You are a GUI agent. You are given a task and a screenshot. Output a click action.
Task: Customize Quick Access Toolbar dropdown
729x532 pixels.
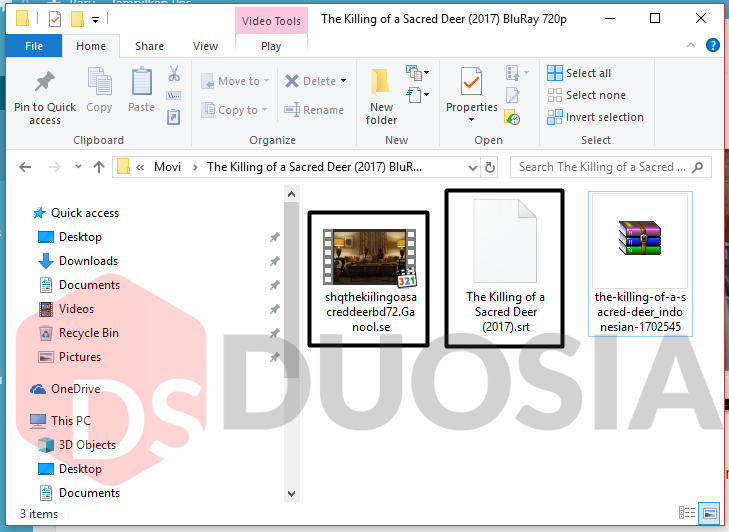(x=95, y=20)
